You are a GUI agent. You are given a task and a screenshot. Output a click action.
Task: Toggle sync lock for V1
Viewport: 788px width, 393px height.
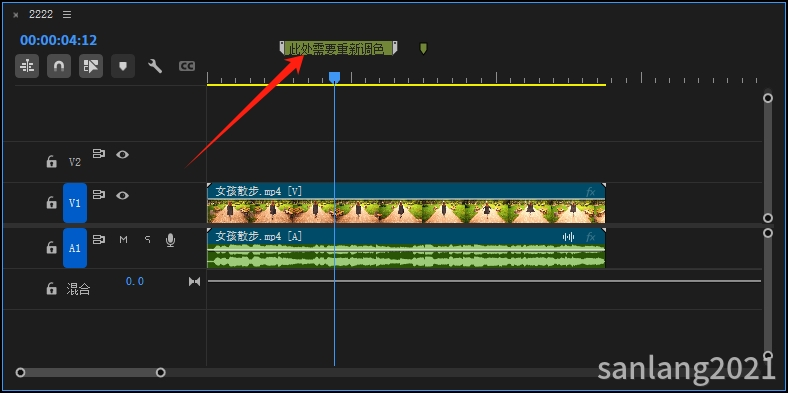[99, 195]
